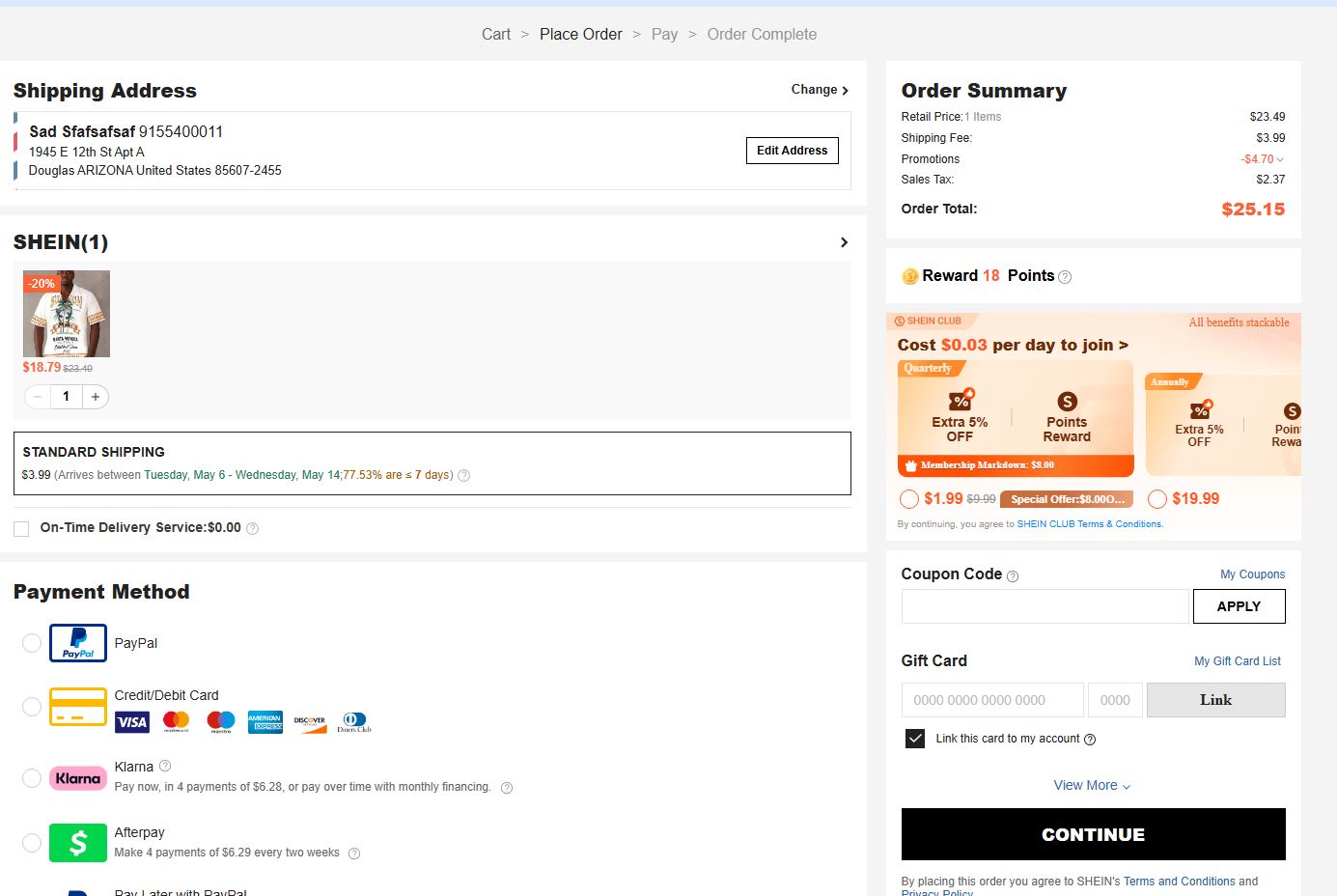Viewport: 1337px width, 896px height.
Task: Open SHEIN CLUB Terms & Conditions link
Action: (x=1089, y=524)
